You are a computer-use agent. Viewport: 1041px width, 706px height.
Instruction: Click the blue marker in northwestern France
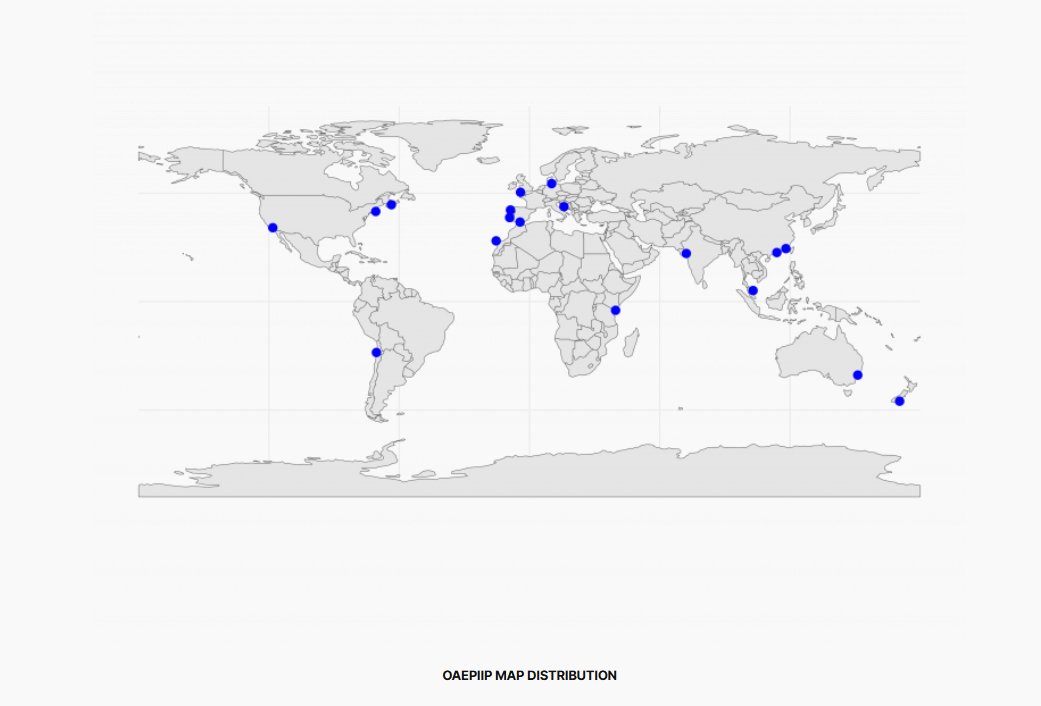click(x=520, y=193)
